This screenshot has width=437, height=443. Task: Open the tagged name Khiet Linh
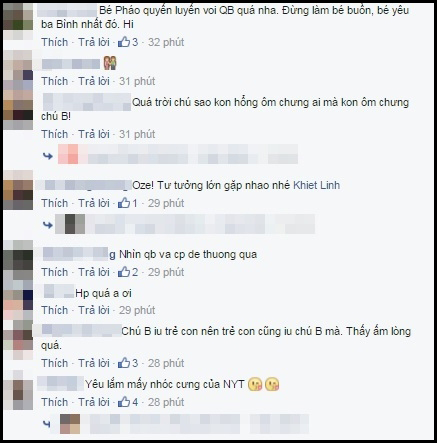[x=316, y=185]
